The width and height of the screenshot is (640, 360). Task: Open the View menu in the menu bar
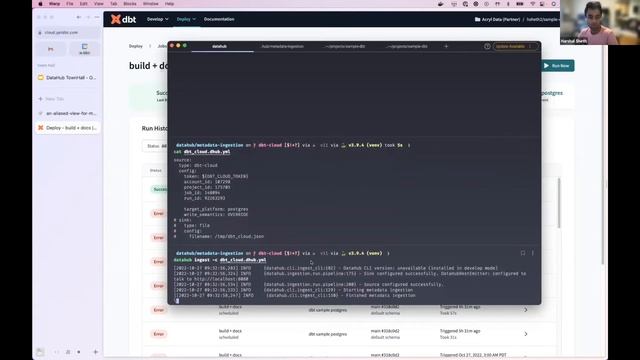click(x=98, y=4)
